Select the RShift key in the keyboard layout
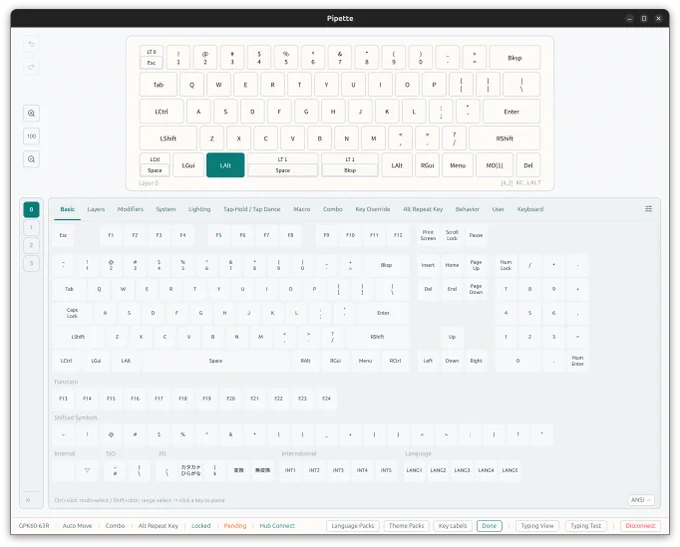Image resolution: width=680 pixels, height=547 pixels. click(x=505, y=138)
